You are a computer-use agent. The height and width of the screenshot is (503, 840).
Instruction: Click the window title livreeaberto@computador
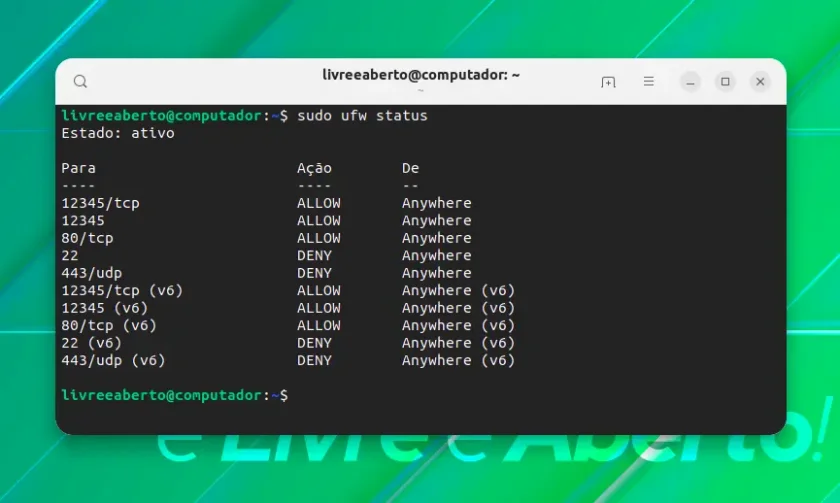421,75
